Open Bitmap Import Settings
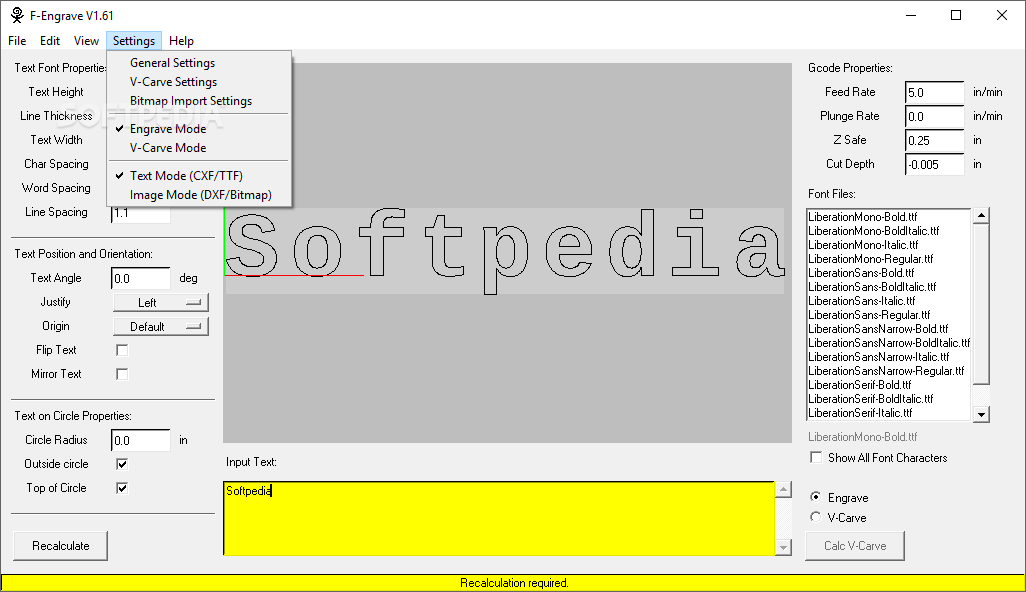Image resolution: width=1026 pixels, height=592 pixels. 200,101
